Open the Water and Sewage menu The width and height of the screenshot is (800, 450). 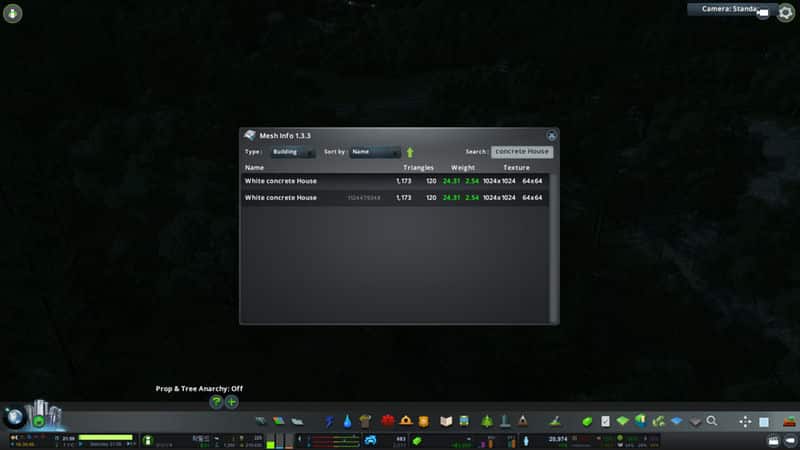pos(347,422)
